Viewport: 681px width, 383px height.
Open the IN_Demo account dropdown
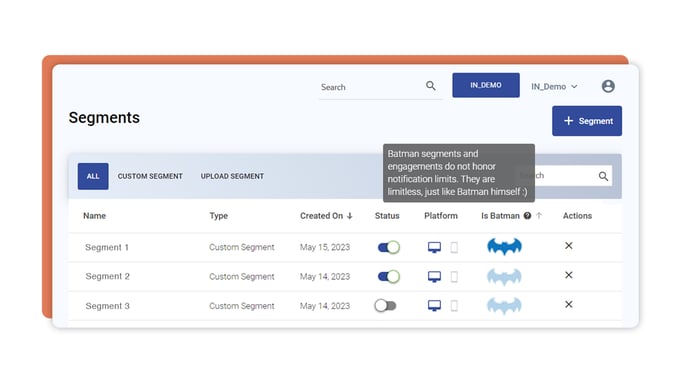coord(554,86)
